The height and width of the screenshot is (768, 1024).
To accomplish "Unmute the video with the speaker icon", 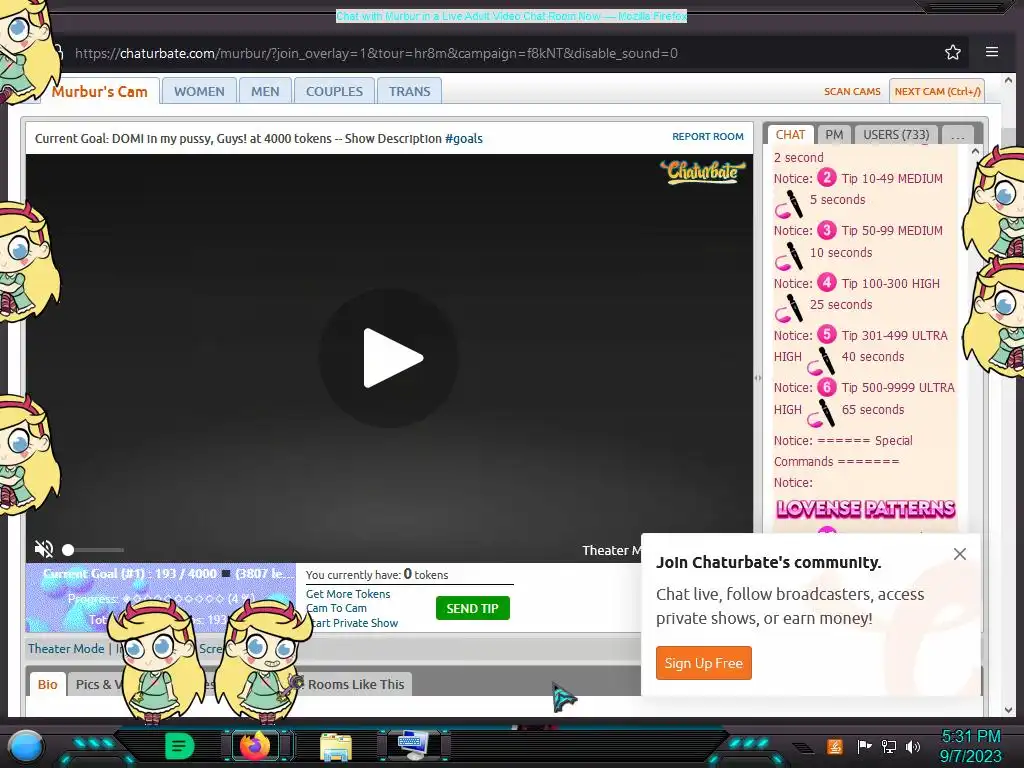I will pyautogui.click(x=44, y=549).
